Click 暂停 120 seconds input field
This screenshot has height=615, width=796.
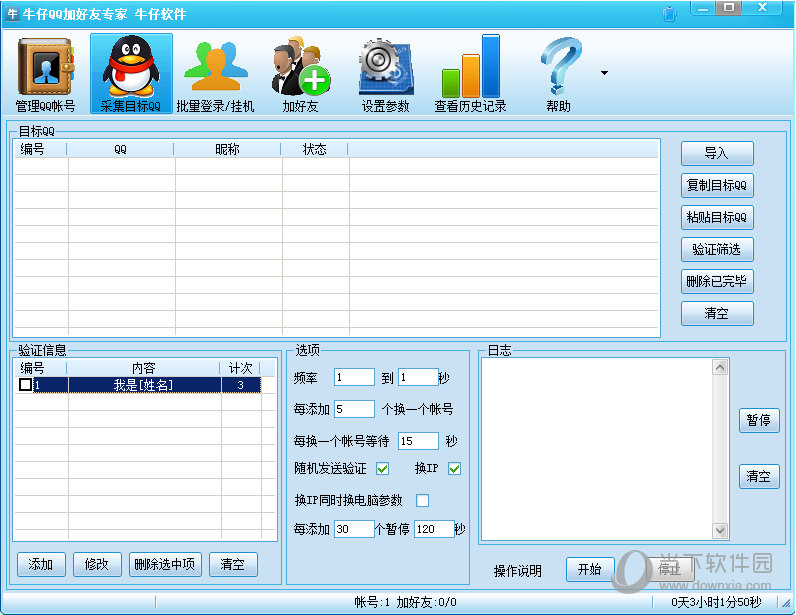tap(434, 529)
